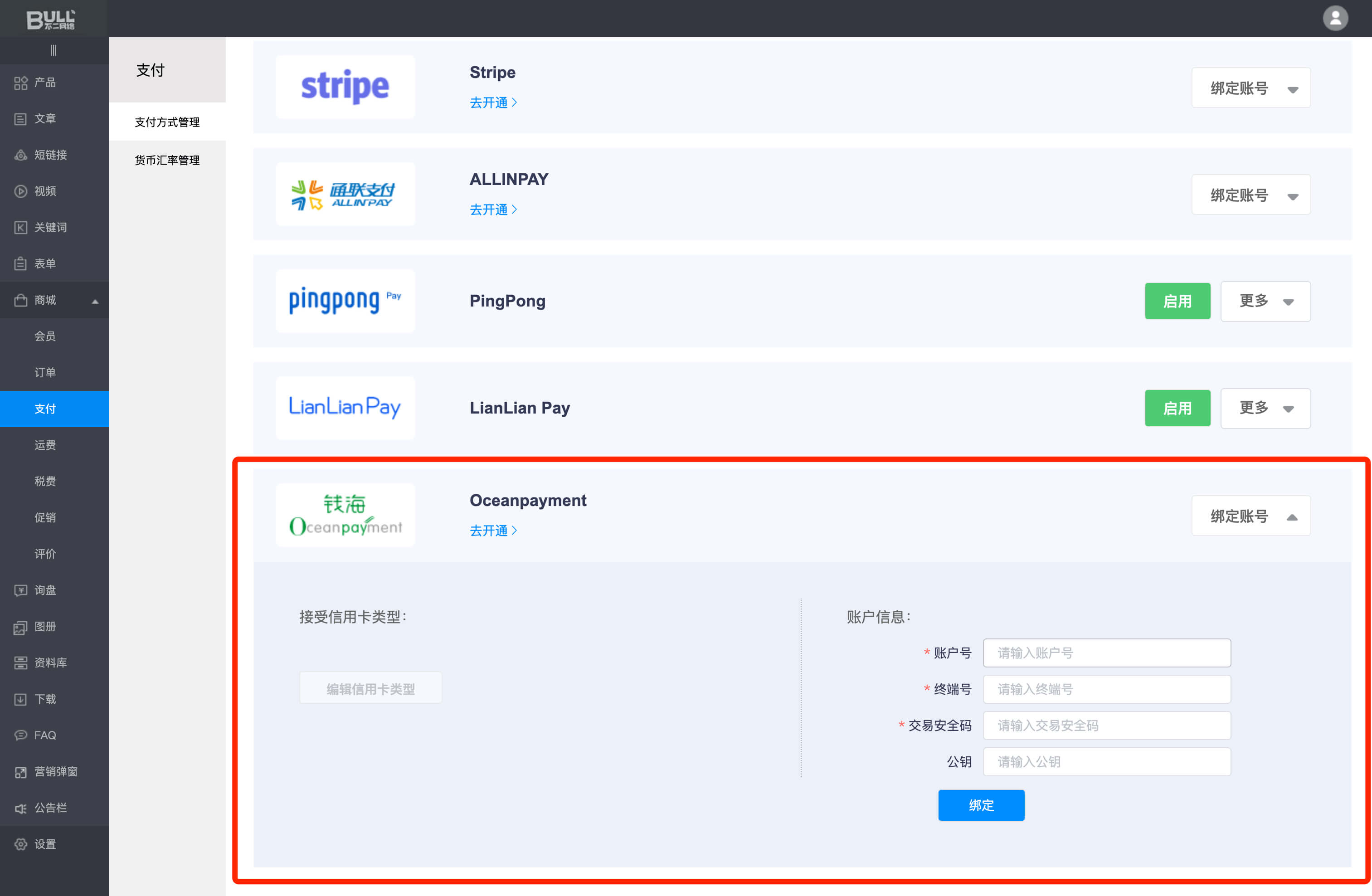Viewport: 1372px width, 896px height.
Task: Switch to the 货币汇率管理 tab
Action: (167, 160)
